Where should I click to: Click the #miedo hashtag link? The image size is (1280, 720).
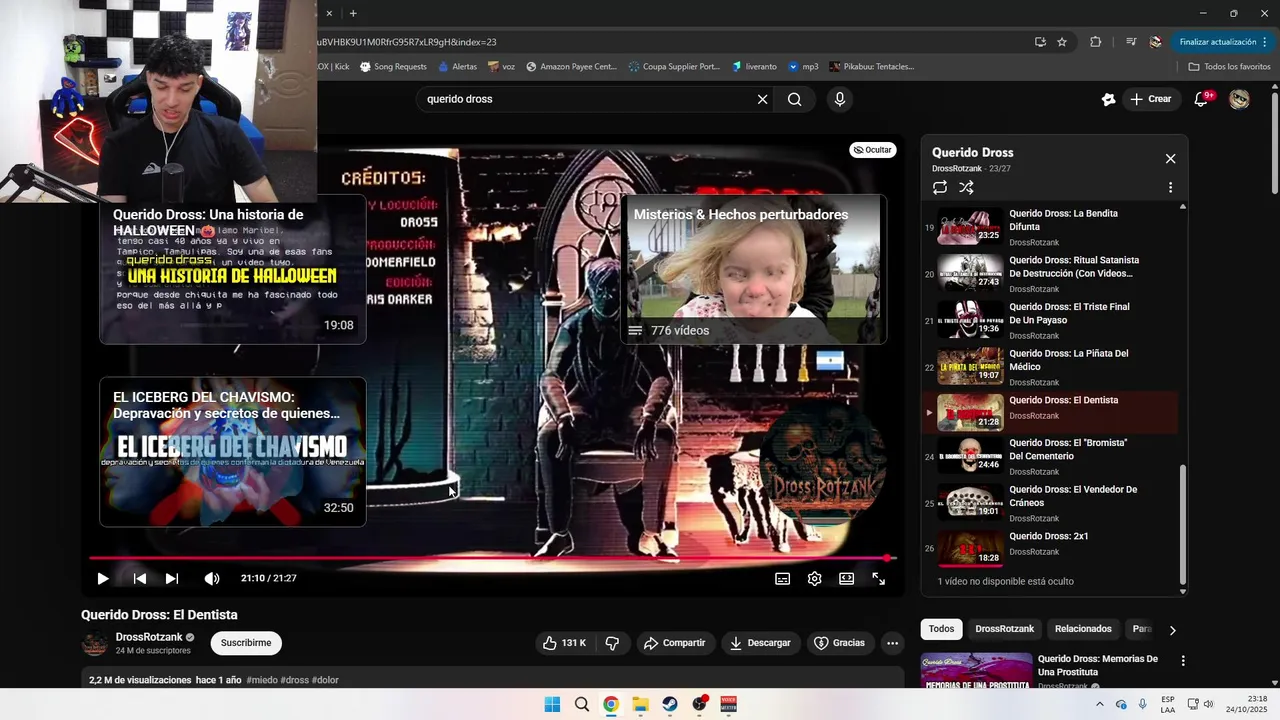tap(262, 680)
